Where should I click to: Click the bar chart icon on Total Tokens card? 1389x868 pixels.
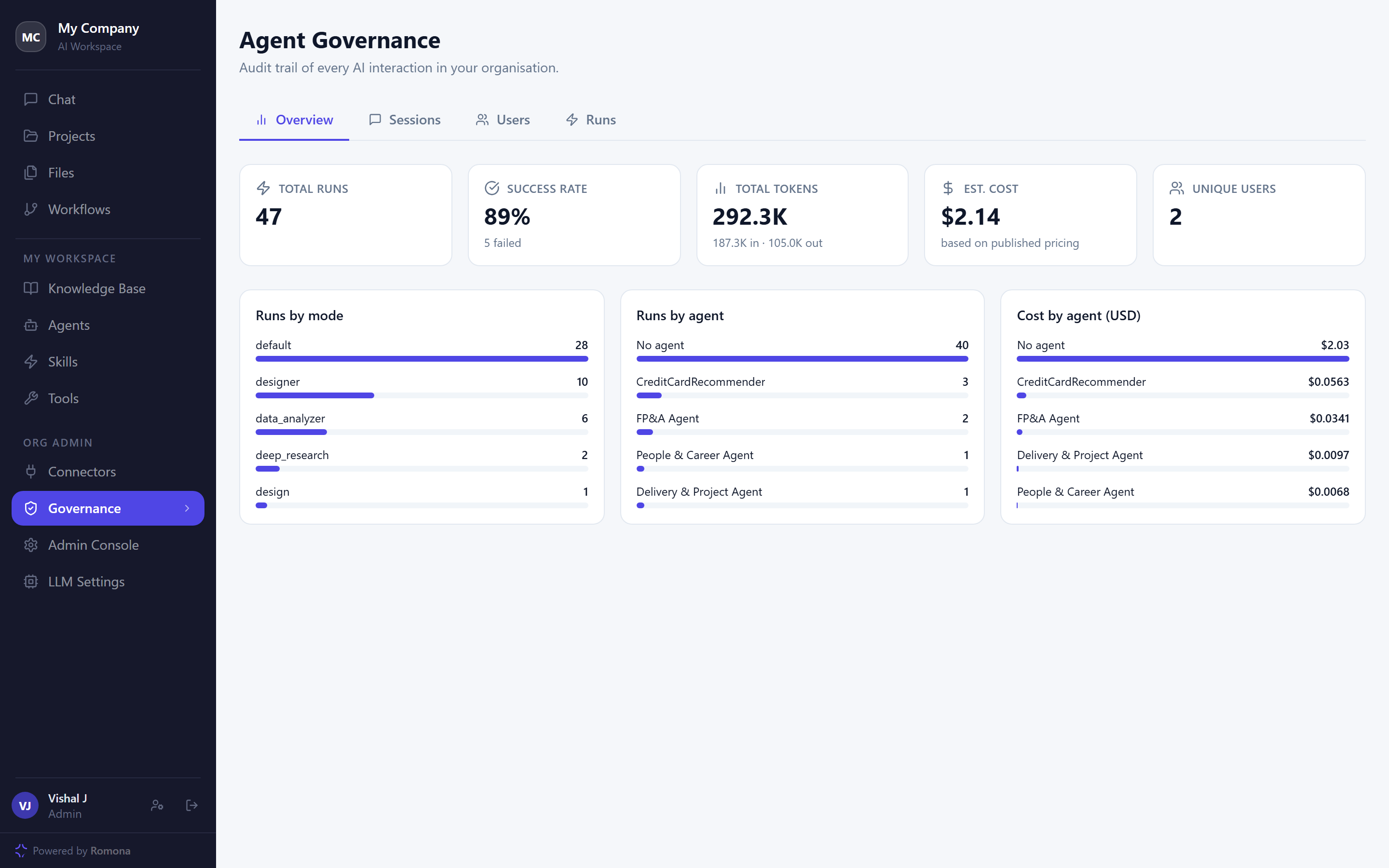[721, 188]
